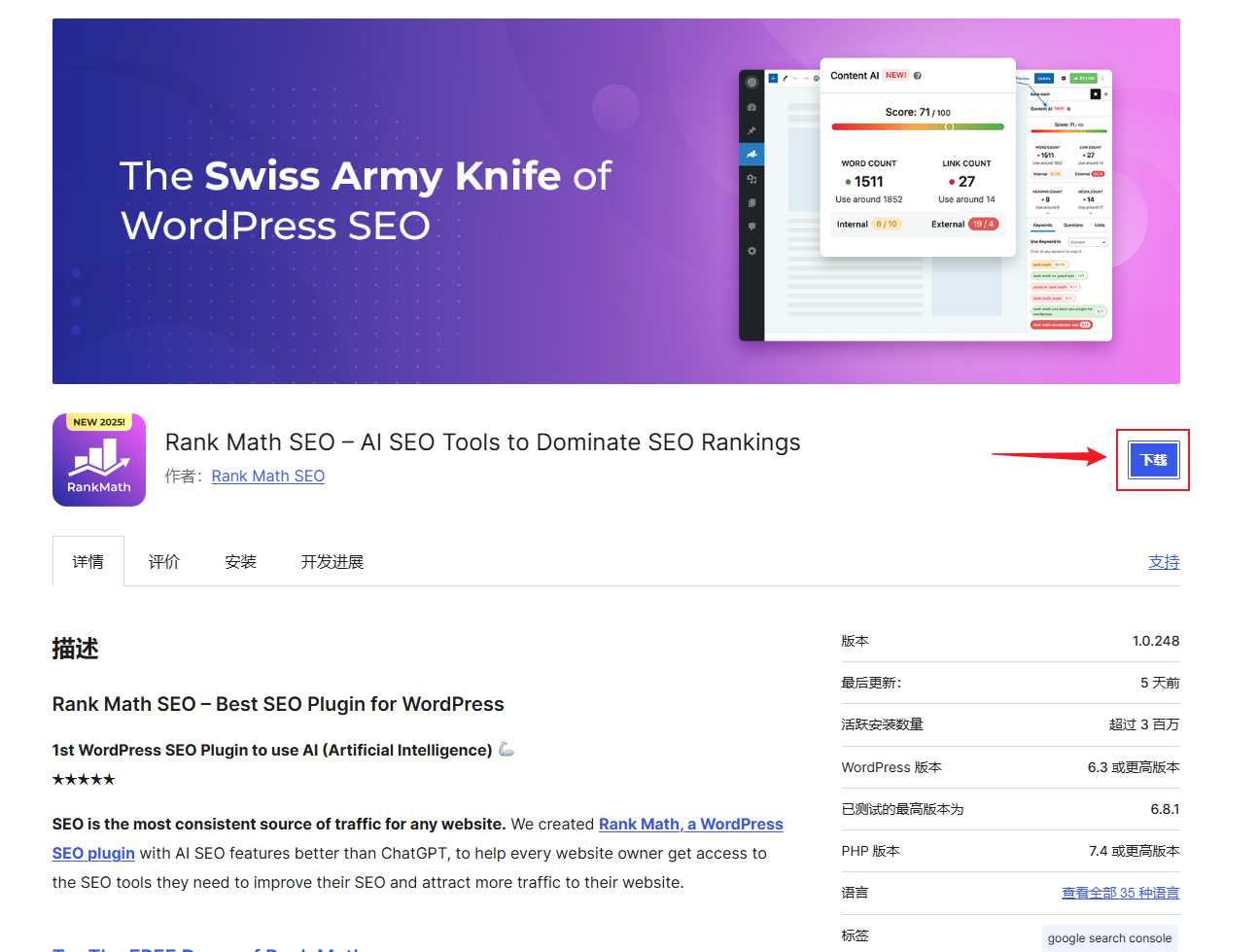This screenshot has width=1258, height=952.
Task: Click the '6.3 或更高版本' WordPress version value
Action: [1134, 767]
